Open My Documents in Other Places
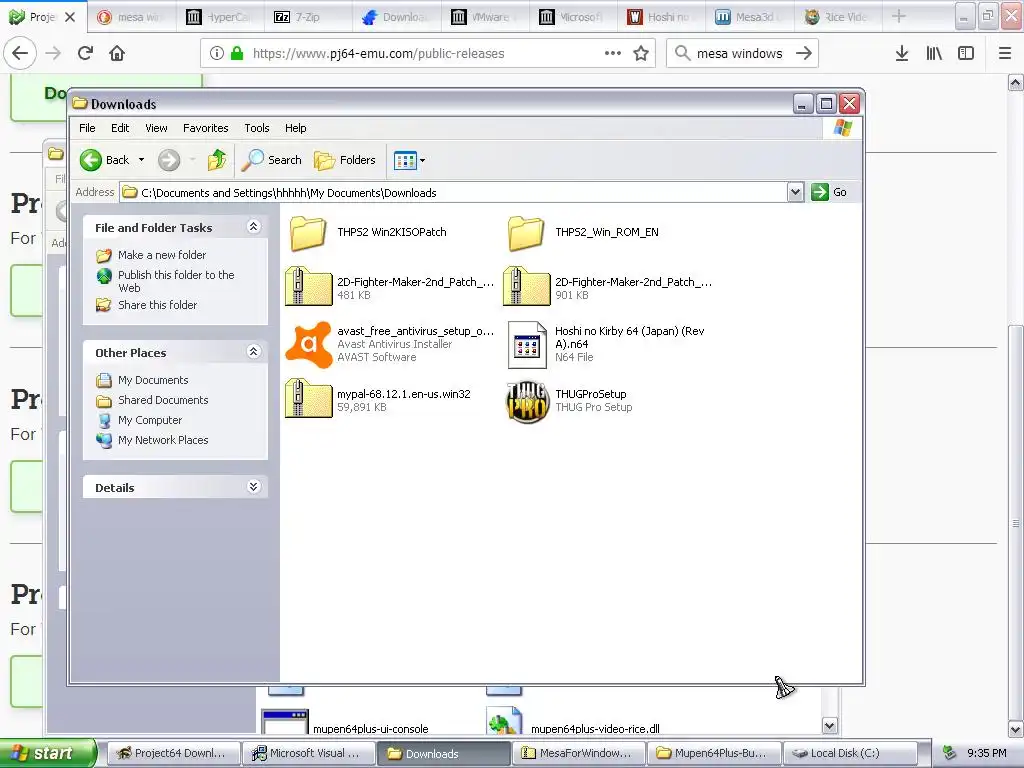The width and height of the screenshot is (1024, 768). click(x=153, y=380)
